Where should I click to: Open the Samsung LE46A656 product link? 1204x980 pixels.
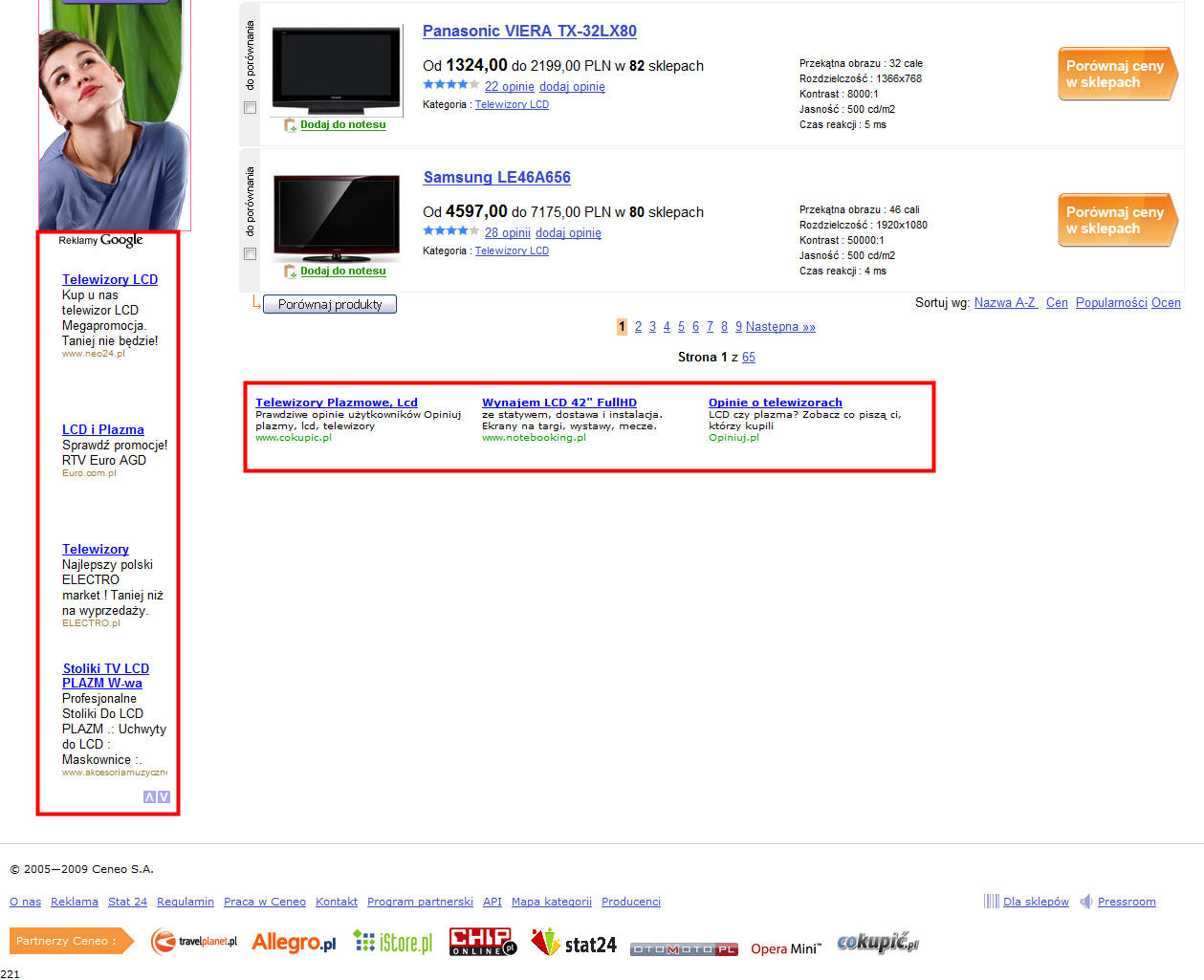497,177
